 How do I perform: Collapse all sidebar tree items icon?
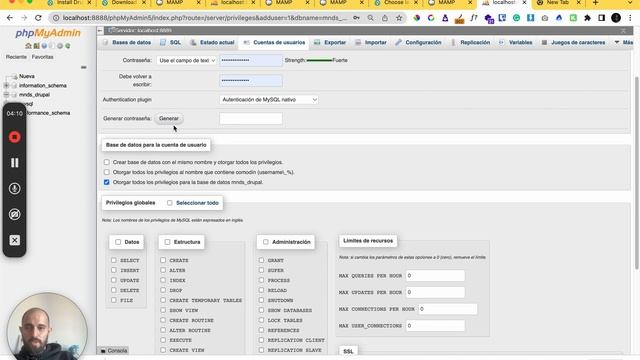click(x=84, y=67)
